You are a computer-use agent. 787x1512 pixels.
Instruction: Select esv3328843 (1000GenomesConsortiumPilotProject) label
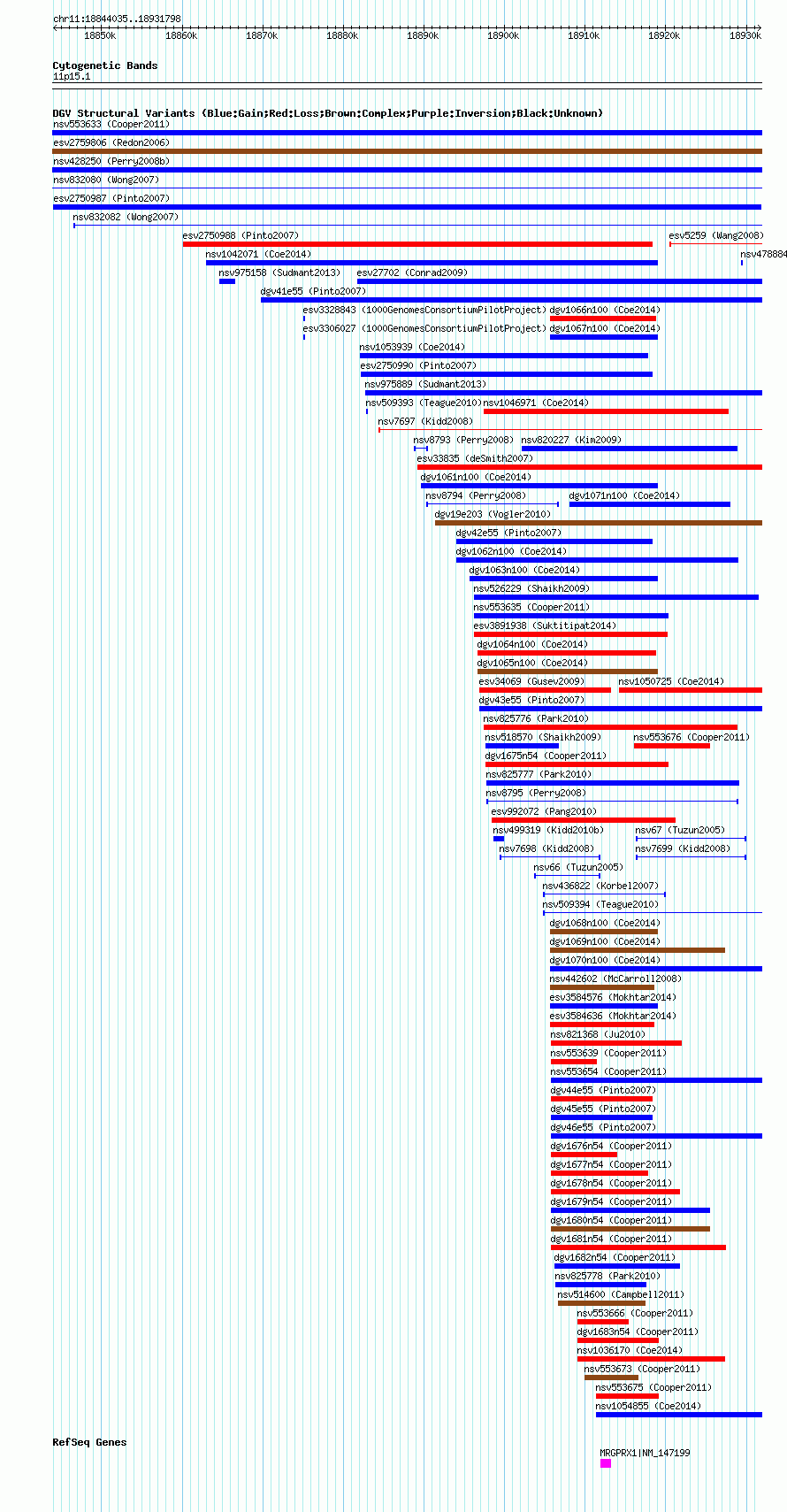coord(424,310)
